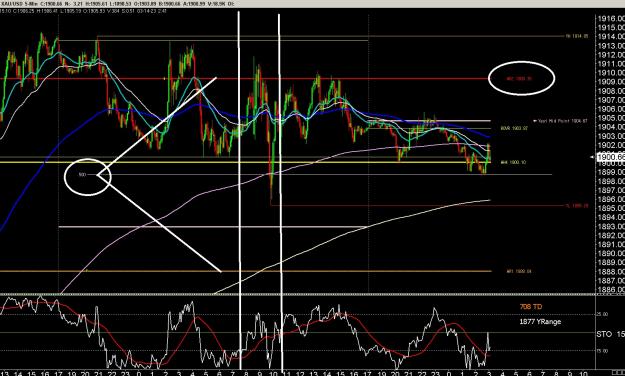The image size is (625, 376).
Task: Click the 1895.00 price axis label
Action: [611, 208]
